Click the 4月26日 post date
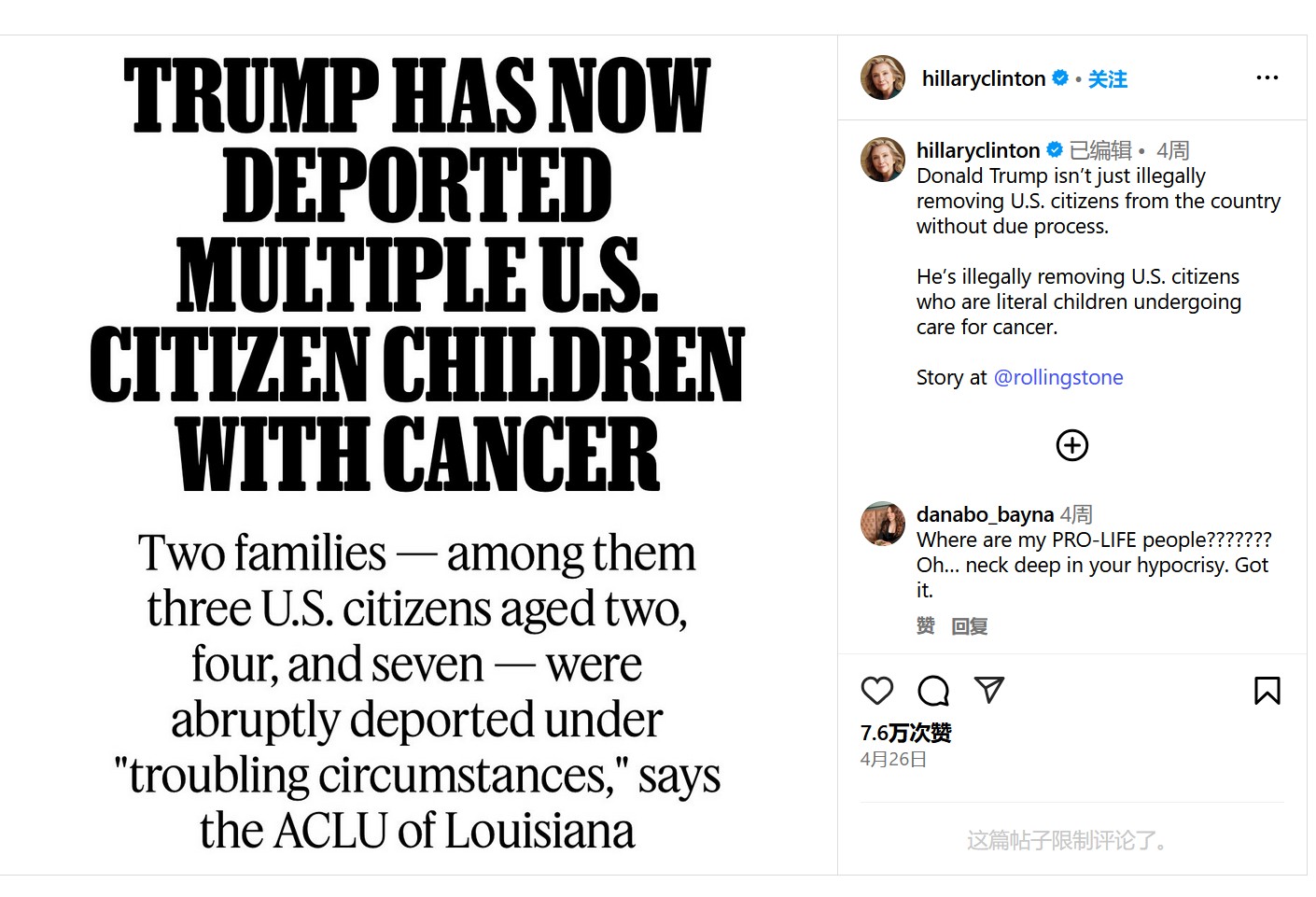 pos(893,759)
